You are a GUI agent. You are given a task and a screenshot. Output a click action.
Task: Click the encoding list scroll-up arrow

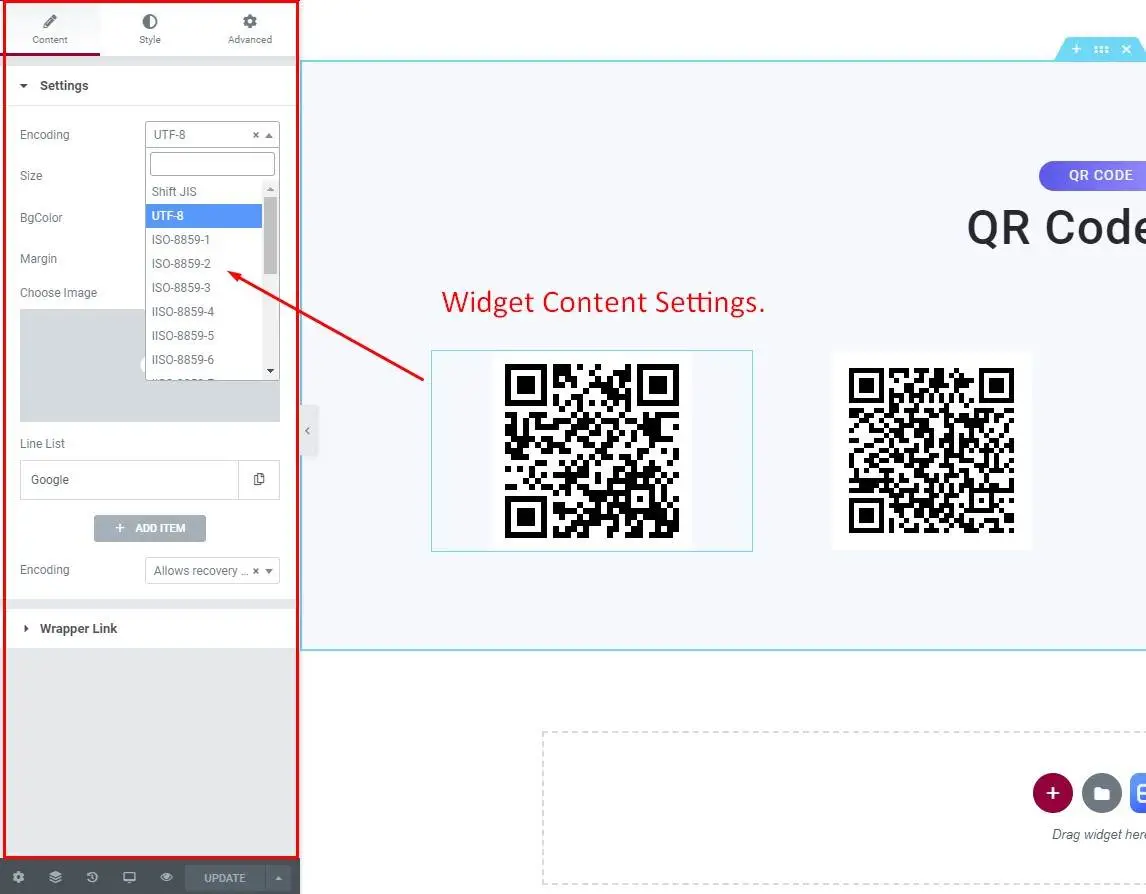tap(270, 189)
